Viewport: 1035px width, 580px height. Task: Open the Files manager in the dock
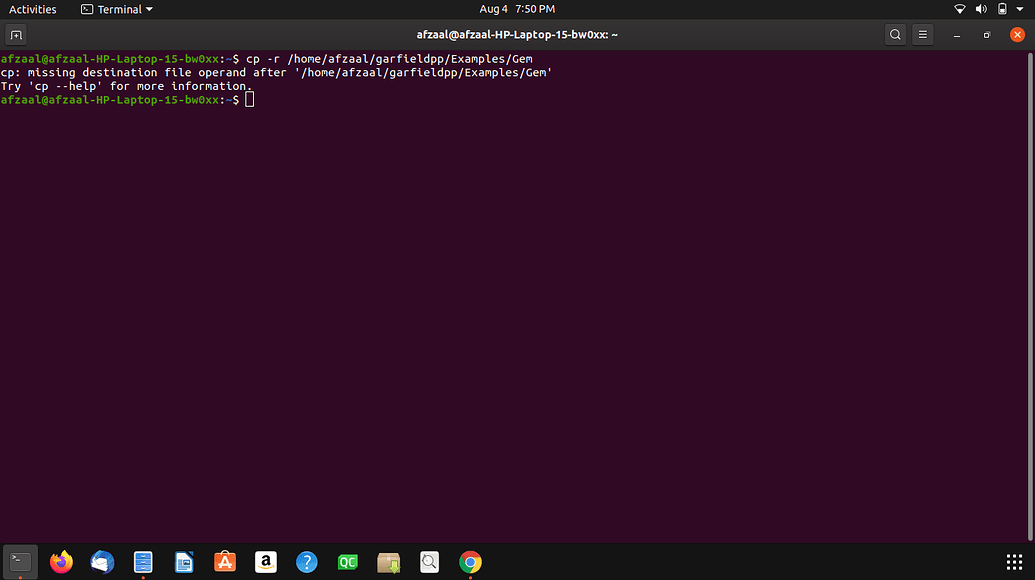coord(143,562)
